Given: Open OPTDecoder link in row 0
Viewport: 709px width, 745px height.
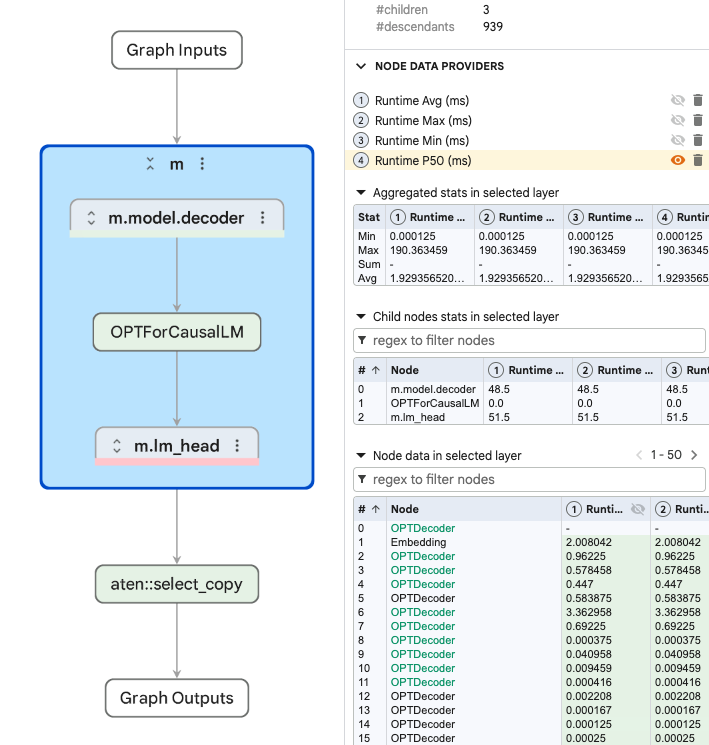Looking at the screenshot, I should (422, 528).
